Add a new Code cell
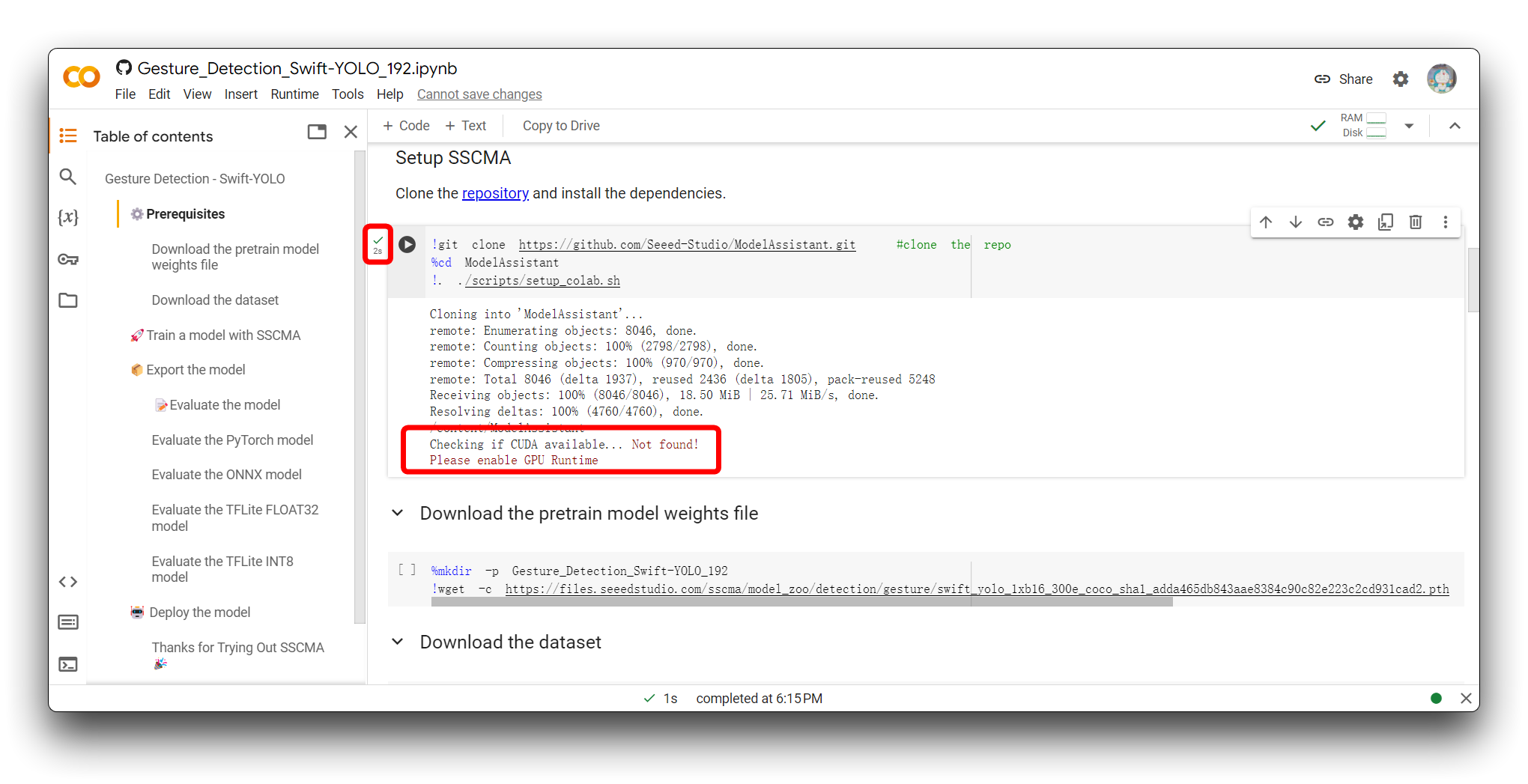The width and height of the screenshot is (1528, 784). click(406, 126)
